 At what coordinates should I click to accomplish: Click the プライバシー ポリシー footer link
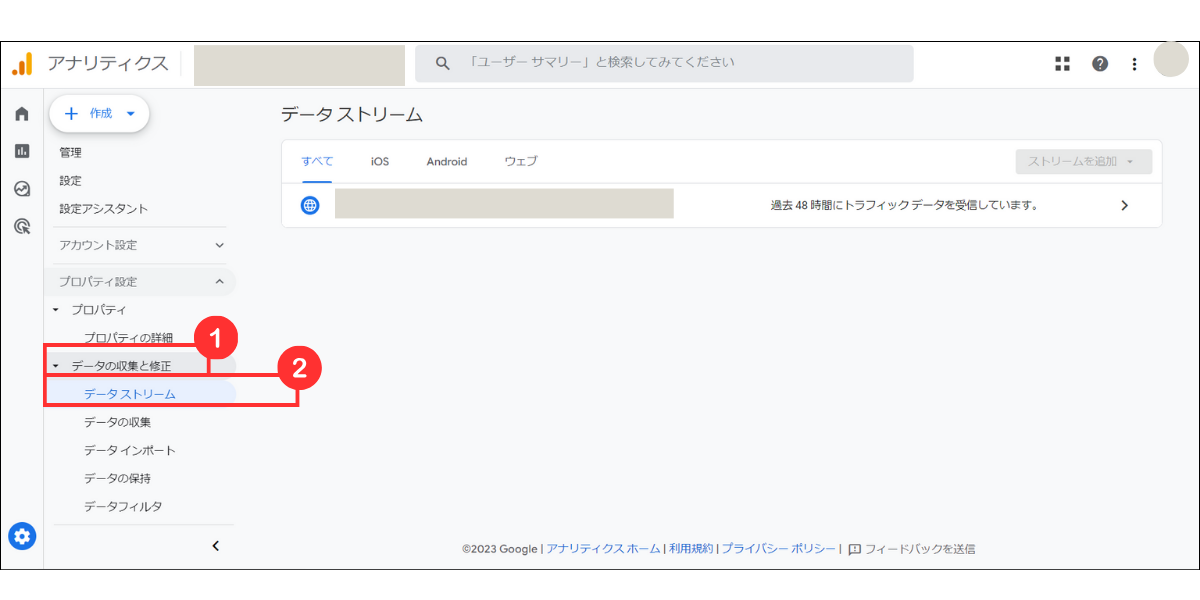coord(778,549)
